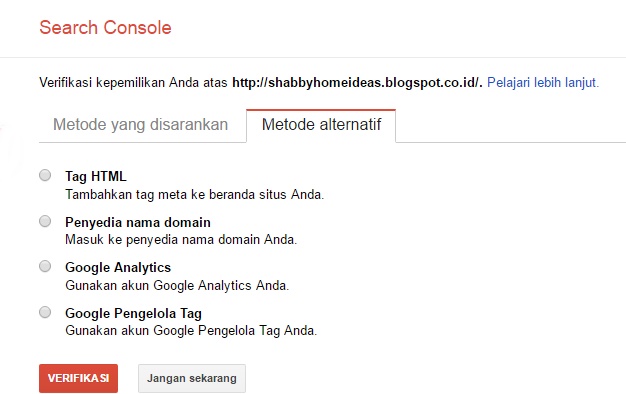The width and height of the screenshot is (626, 394).
Task: Choose Penyedia nama domain radio option
Action: click(x=45, y=221)
